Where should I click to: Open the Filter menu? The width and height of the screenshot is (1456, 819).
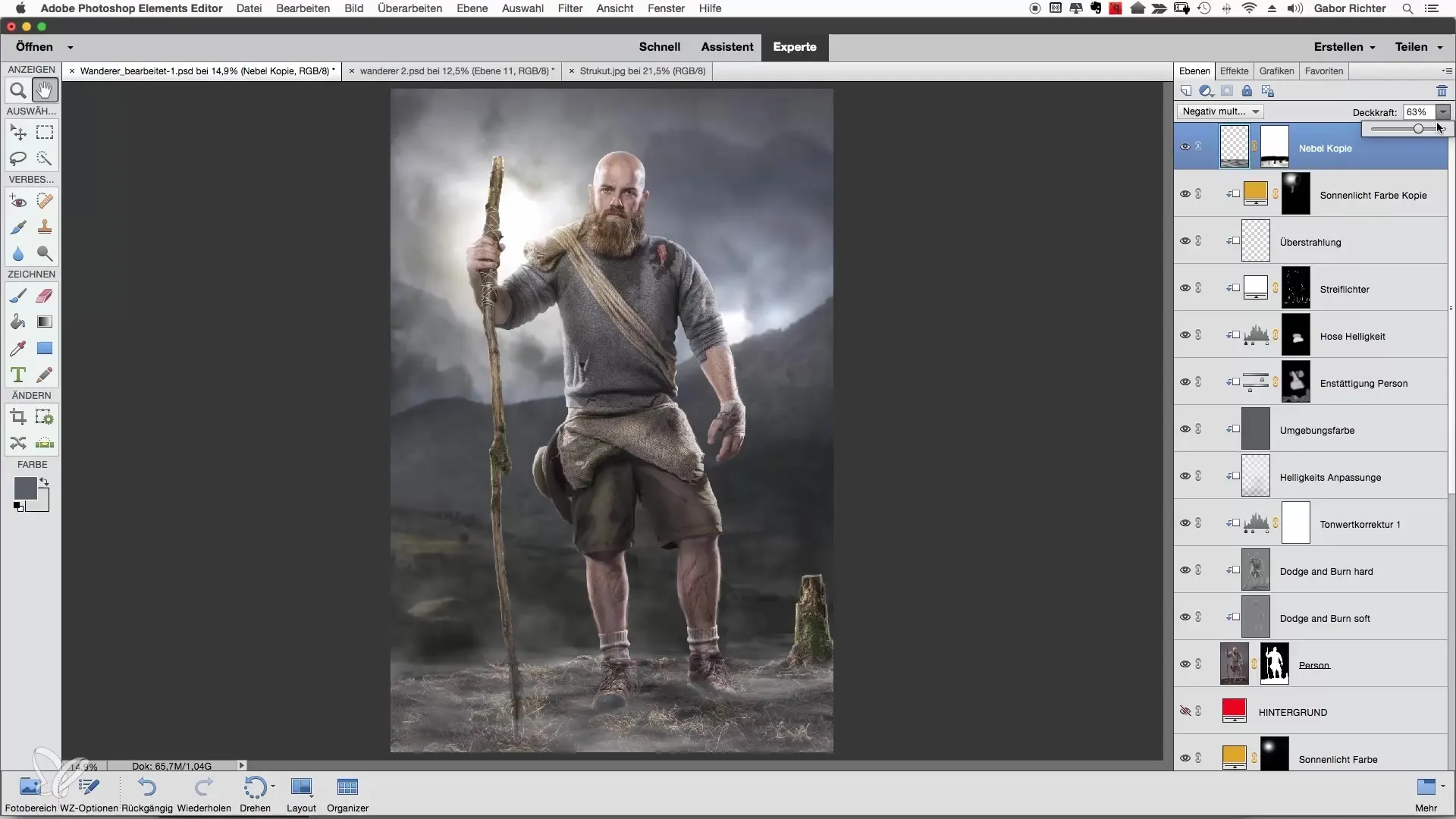[x=570, y=8]
